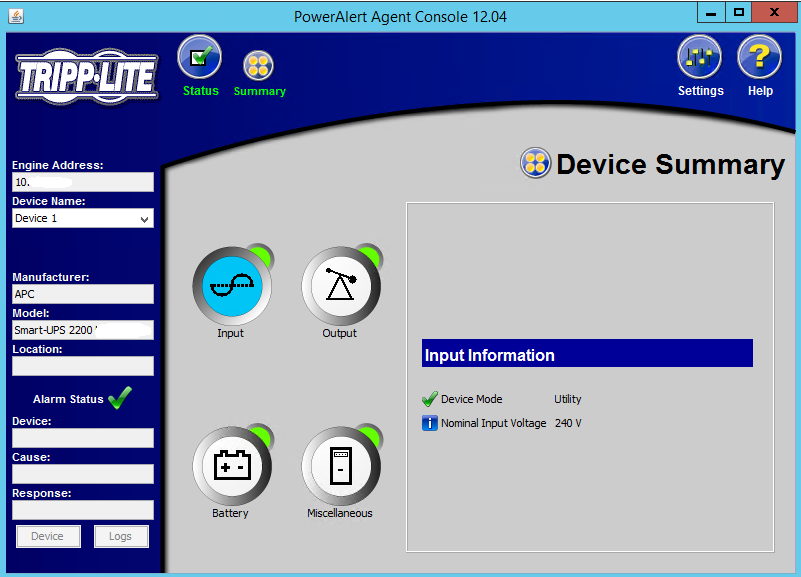Click the Model field
Image resolution: width=801 pixels, height=577 pixels.
click(83, 330)
